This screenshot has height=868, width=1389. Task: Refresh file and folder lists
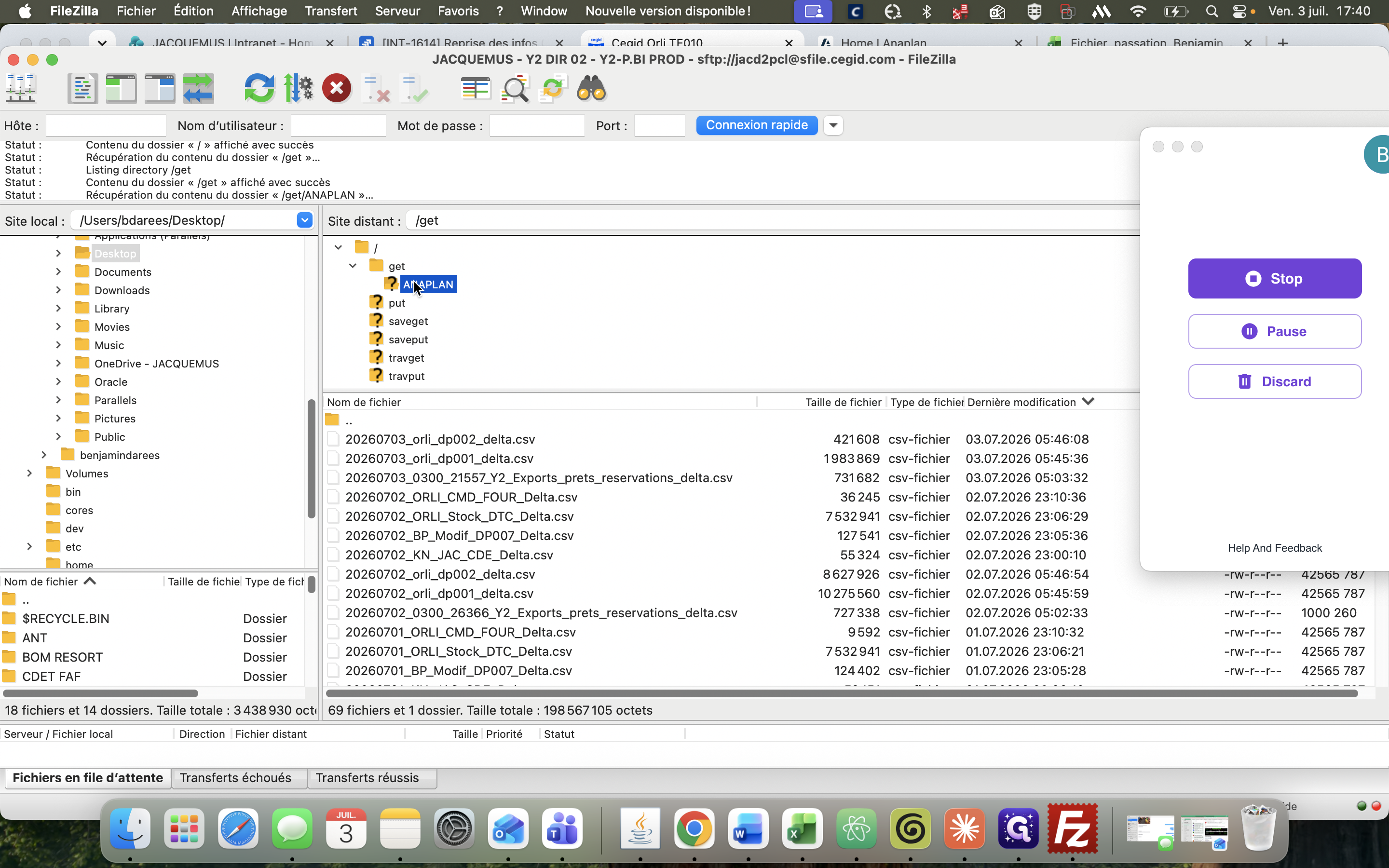[259, 89]
